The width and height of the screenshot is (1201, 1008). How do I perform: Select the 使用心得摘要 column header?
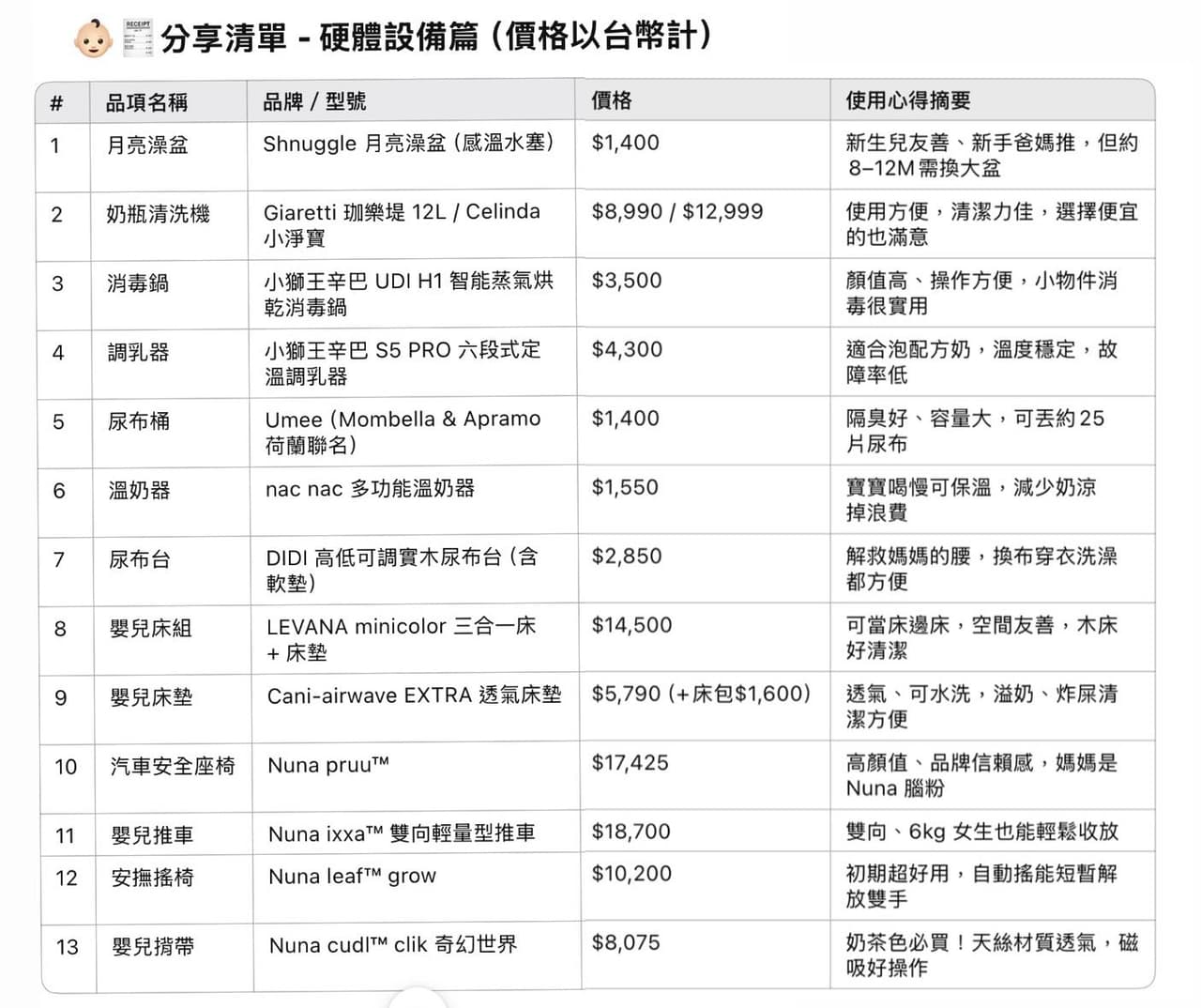[x=907, y=100]
